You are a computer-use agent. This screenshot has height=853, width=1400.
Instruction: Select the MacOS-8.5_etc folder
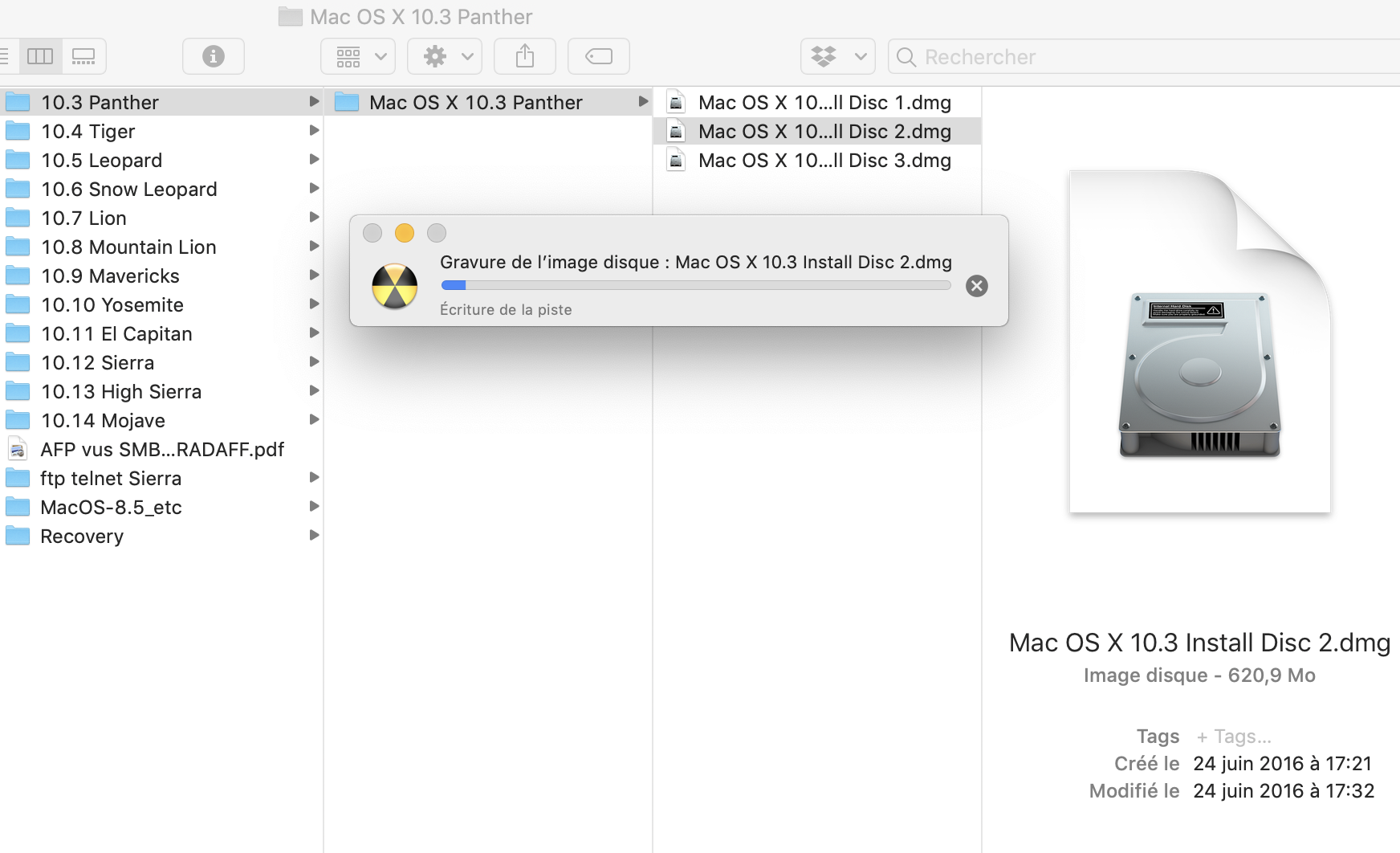(x=161, y=507)
